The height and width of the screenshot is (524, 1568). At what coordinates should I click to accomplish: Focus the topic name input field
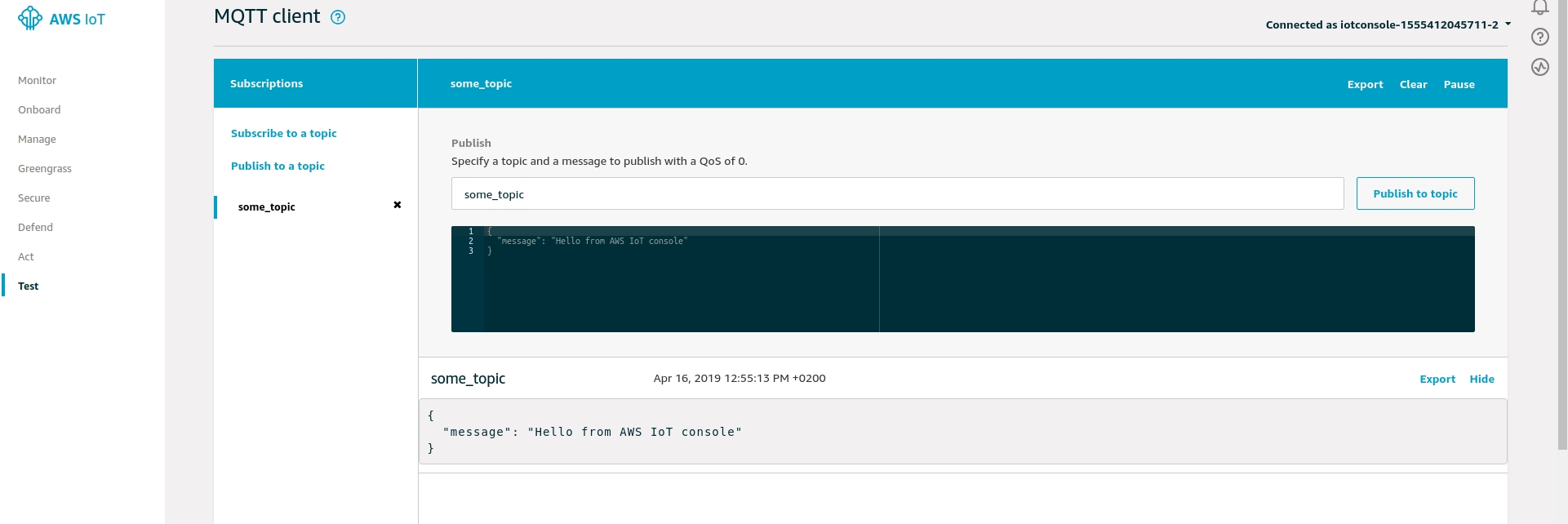click(x=897, y=193)
